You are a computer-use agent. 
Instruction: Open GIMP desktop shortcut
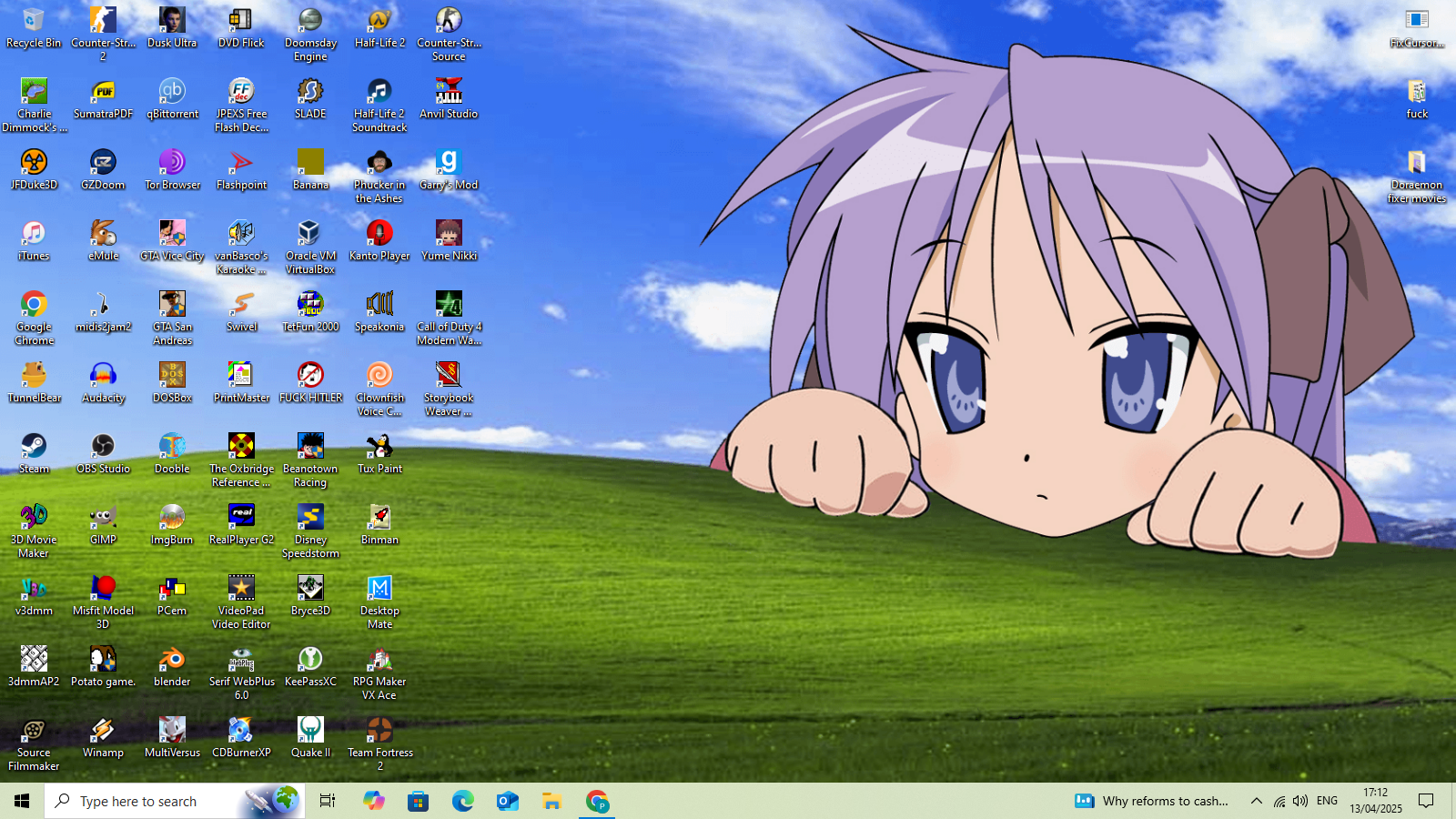coord(103,524)
